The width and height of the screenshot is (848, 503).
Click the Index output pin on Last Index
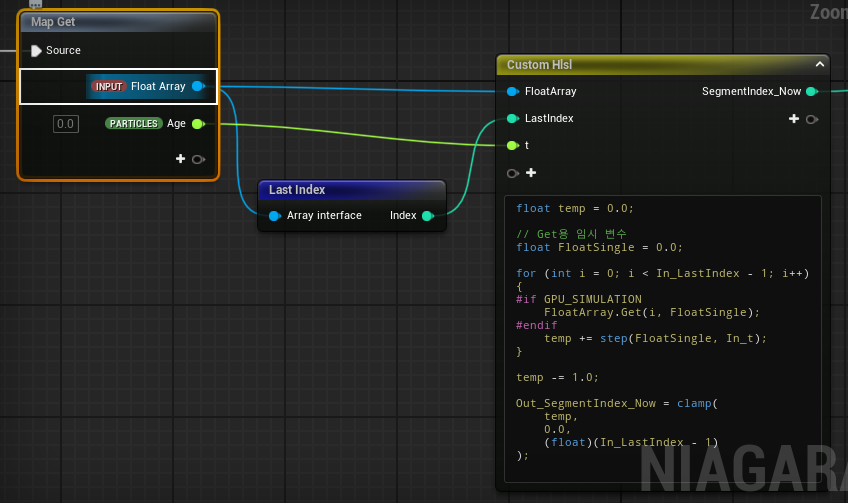(428, 216)
